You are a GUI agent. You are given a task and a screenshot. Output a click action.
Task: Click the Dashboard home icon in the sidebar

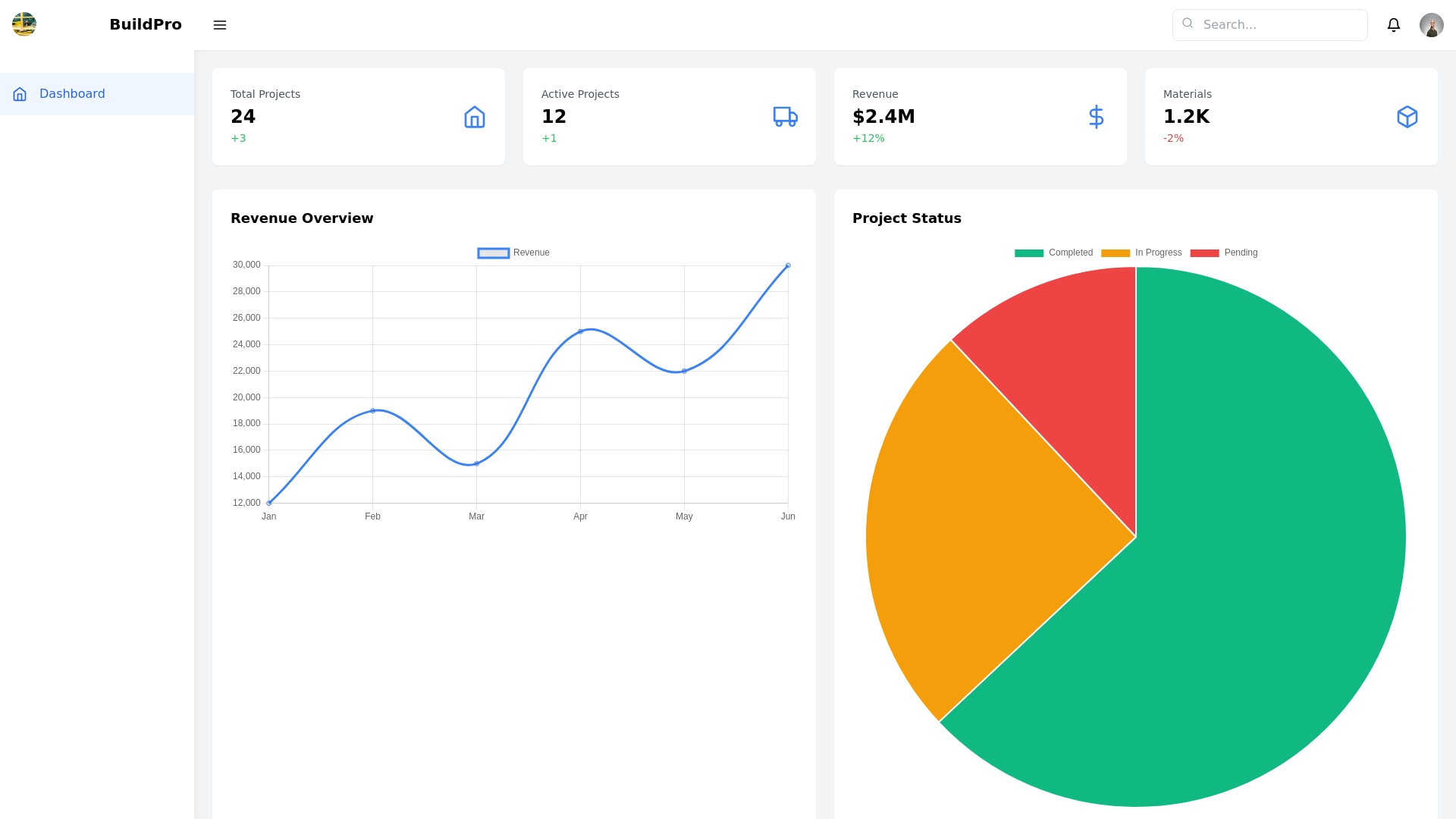click(20, 93)
